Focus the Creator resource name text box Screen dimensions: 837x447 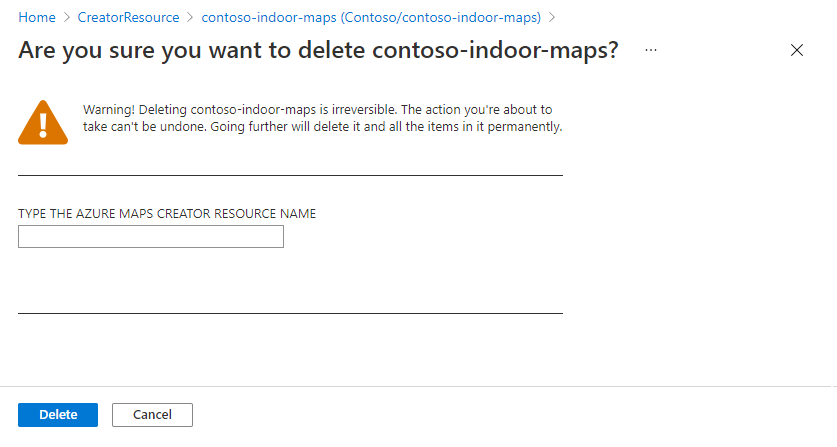click(151, 237)
